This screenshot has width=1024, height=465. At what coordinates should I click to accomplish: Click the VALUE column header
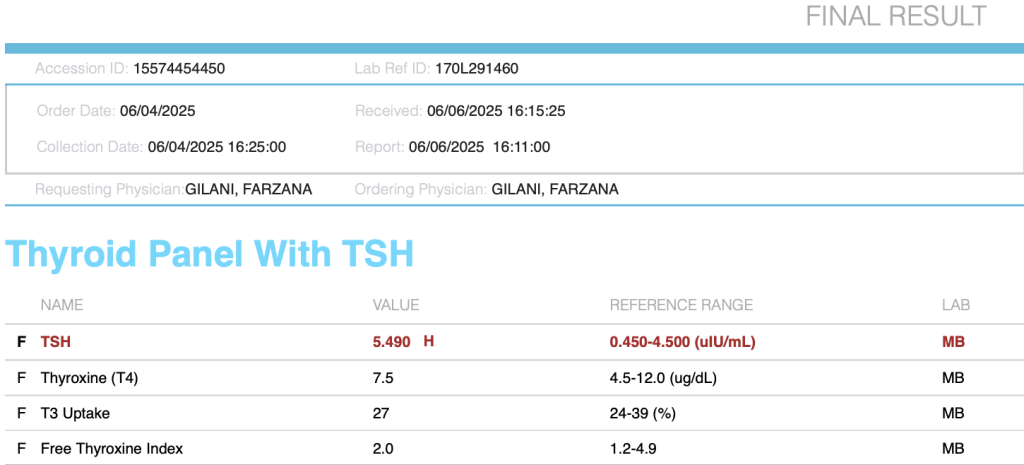[396, 305]
